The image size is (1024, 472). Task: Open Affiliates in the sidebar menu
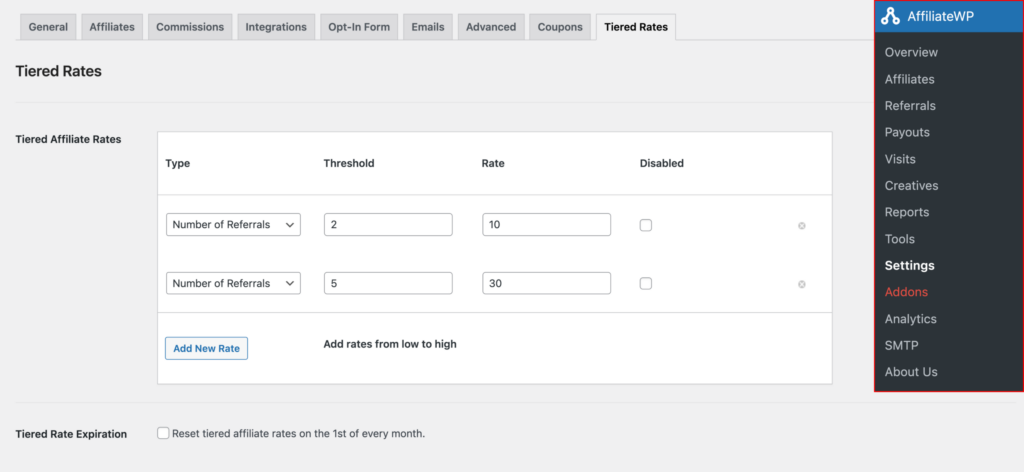tap(909, 79)
